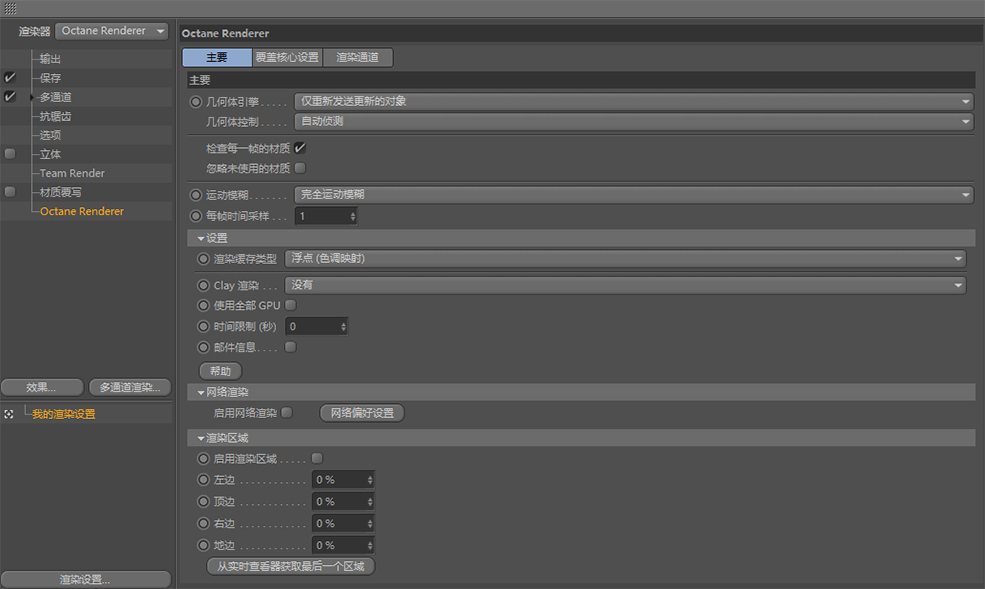Viewport: 985px width, 589px height.
Task: Collapse the 设置 section
Action: [201, 239]
